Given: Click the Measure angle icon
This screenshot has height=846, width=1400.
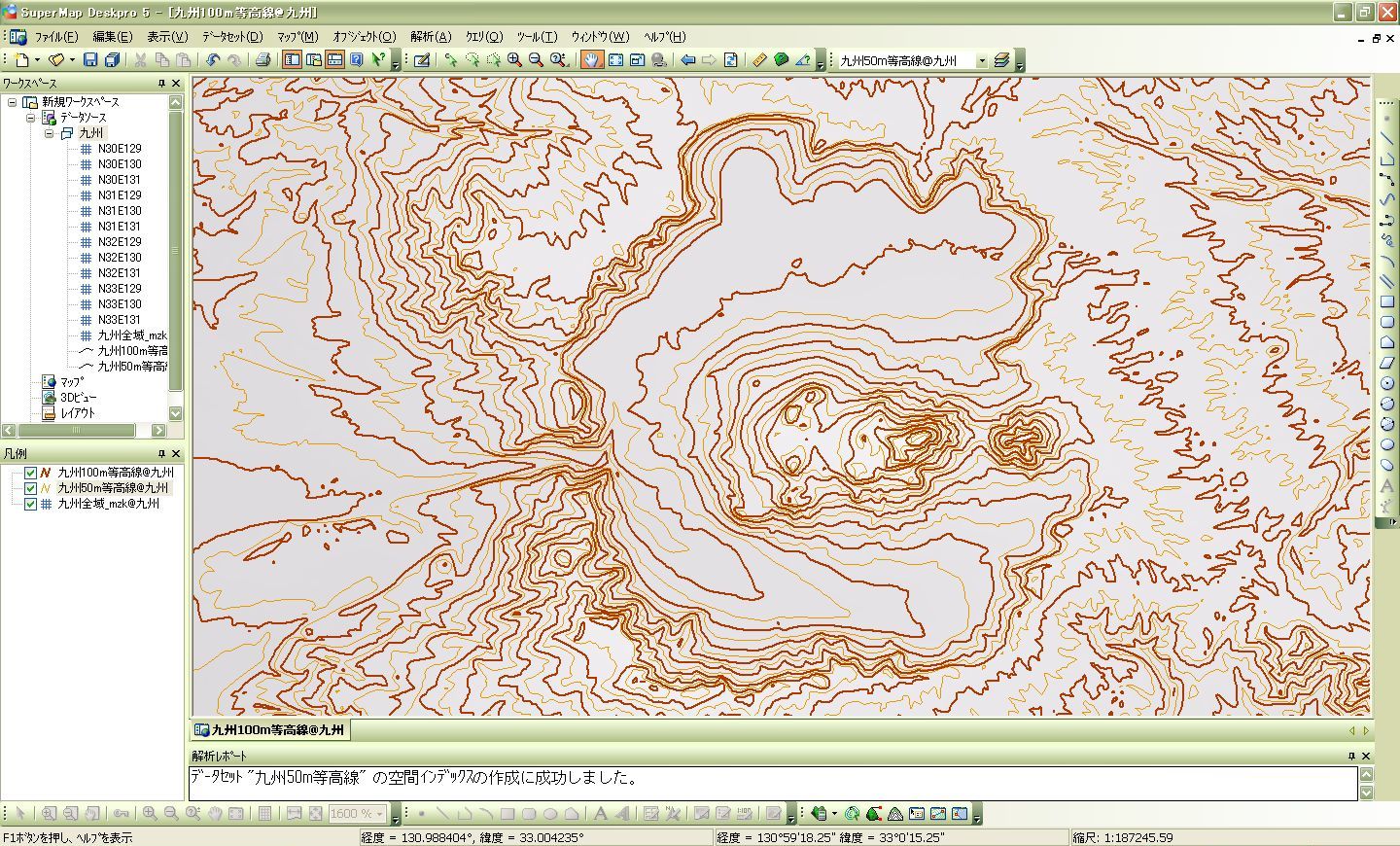Looking at the screenshot, I should point(802,60).
